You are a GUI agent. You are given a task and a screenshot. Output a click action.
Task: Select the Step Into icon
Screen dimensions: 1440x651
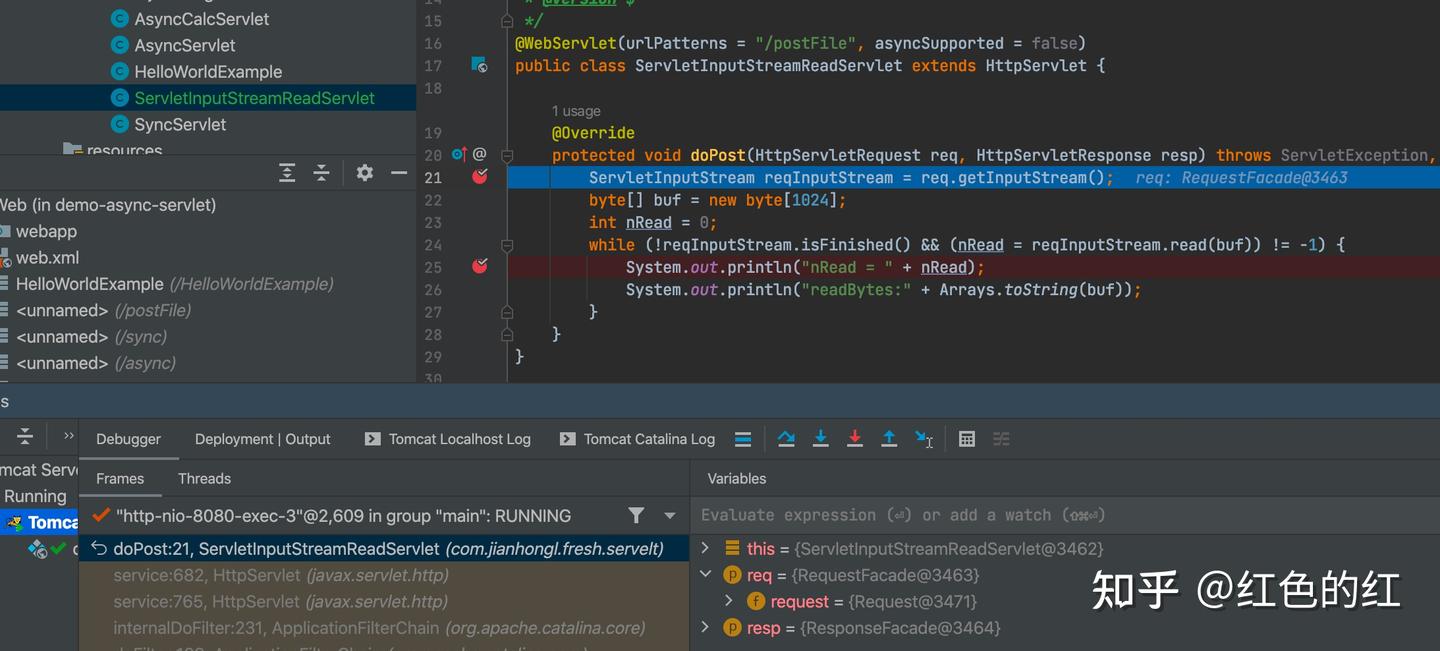[820, 438]
